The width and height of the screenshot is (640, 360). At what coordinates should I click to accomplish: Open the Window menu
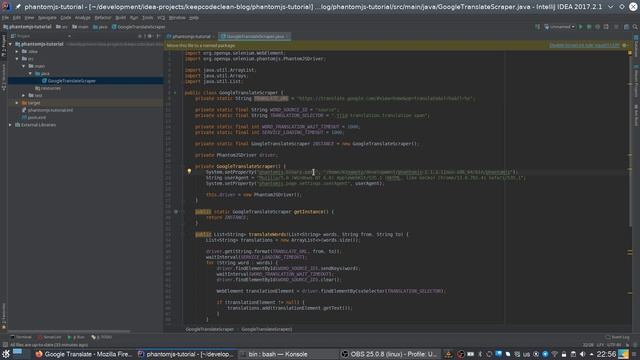[x=177, y=18]
